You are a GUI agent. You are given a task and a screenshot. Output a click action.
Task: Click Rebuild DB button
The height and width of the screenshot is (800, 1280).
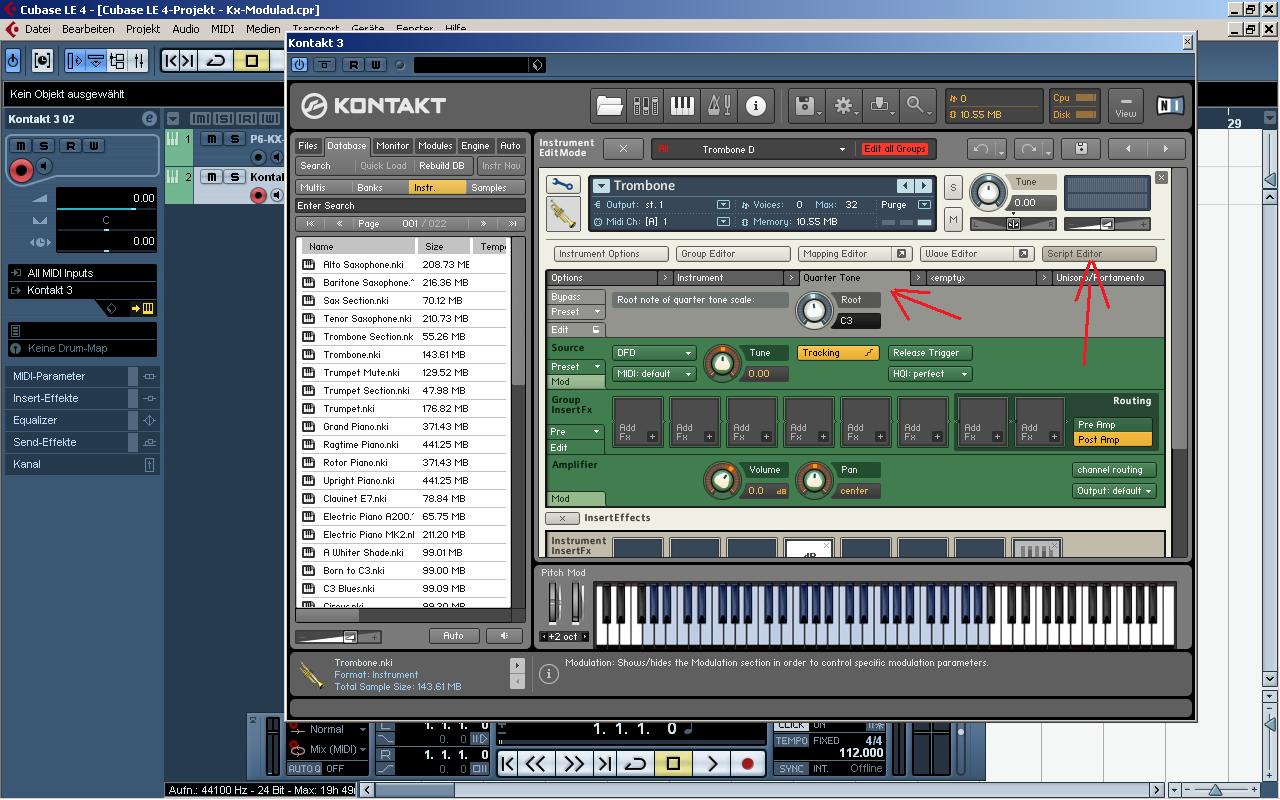441,166
